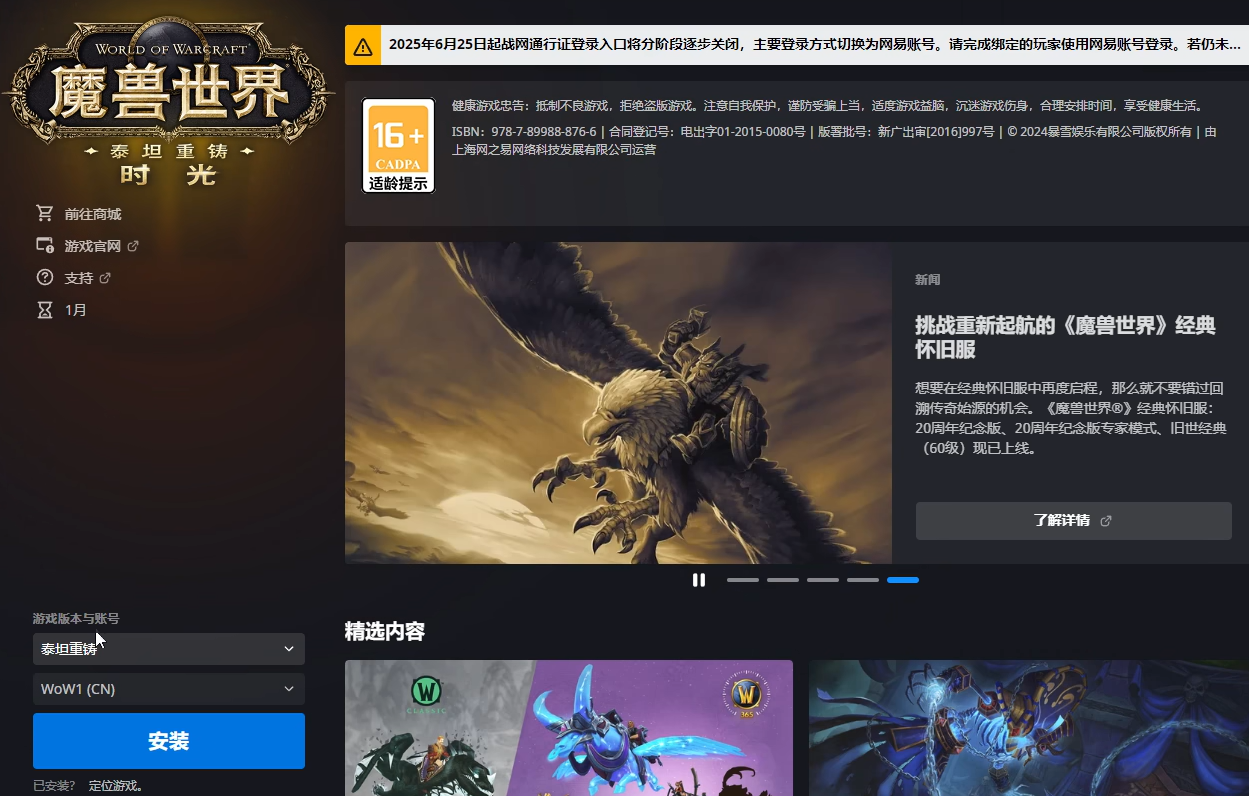Open 支持 via the question mark icon
Image resolution: width=1249 pixels, height=796 pixels.
[x=44, y=277]
